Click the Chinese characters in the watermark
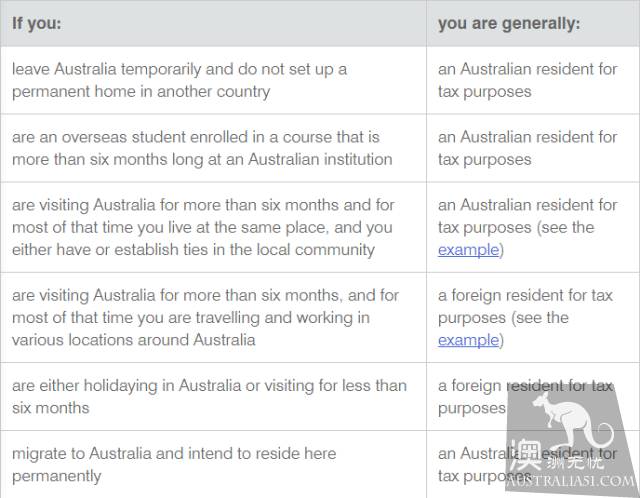The height and width of the screenshot is (498, 640). tap(557, 456)
